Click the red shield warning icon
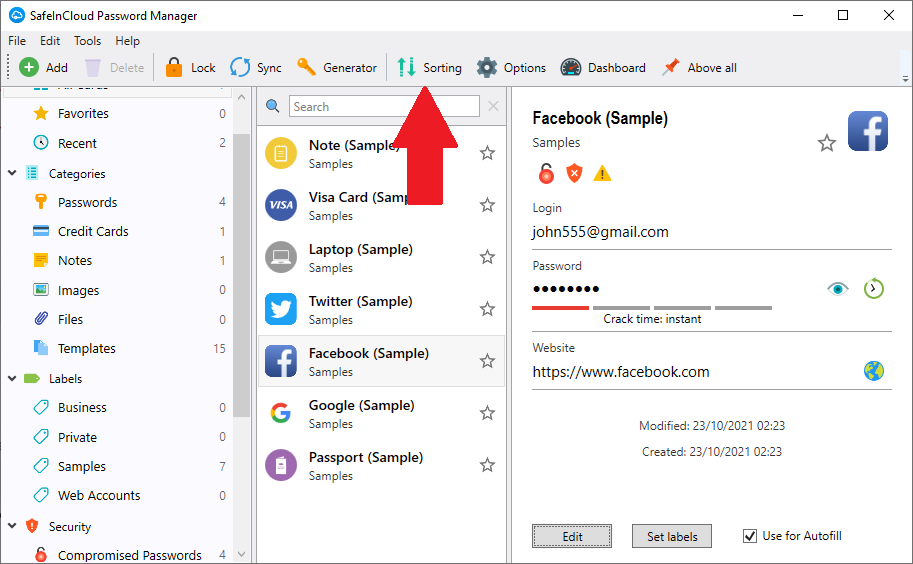Screen dimensions: 913x564 [x=574, y=173]
